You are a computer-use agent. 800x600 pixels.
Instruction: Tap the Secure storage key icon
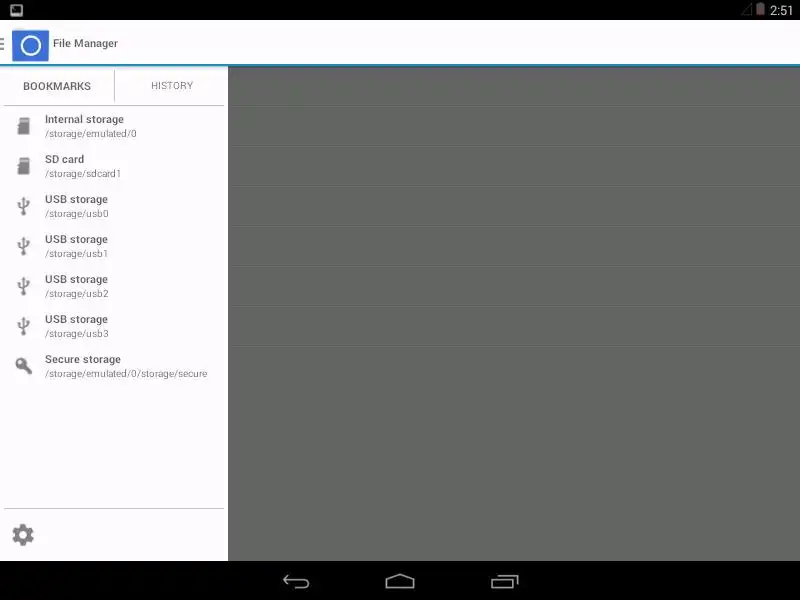tap(23, 365)
